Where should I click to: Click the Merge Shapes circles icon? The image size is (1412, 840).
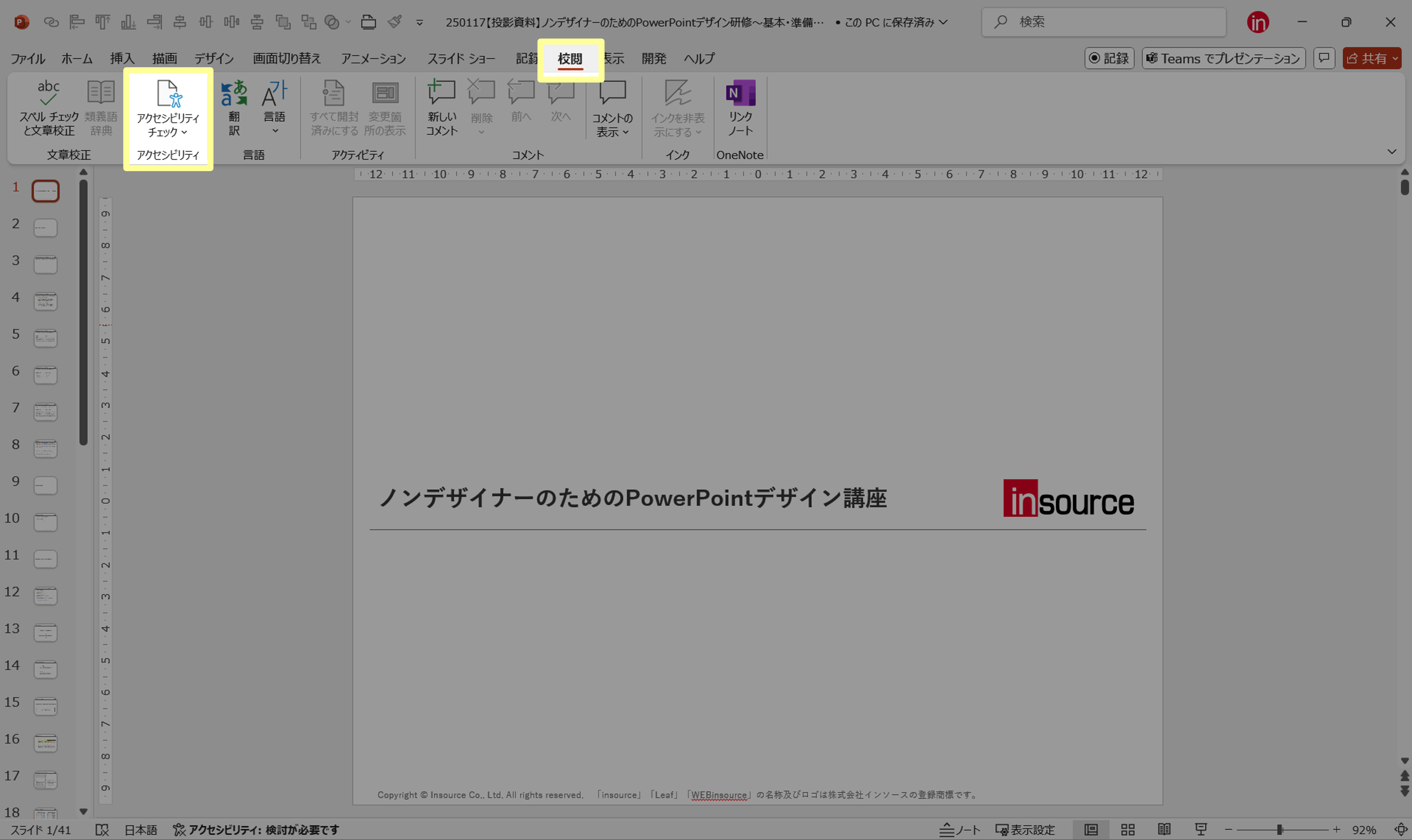pos(332,22)
